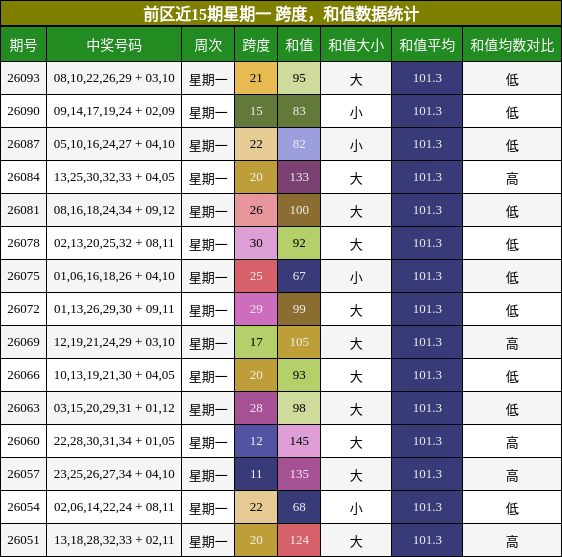Click winning numbers 23,25,26,27,34 + 04,10
This screenshot has width=562, height=557.
coord(114,474)
